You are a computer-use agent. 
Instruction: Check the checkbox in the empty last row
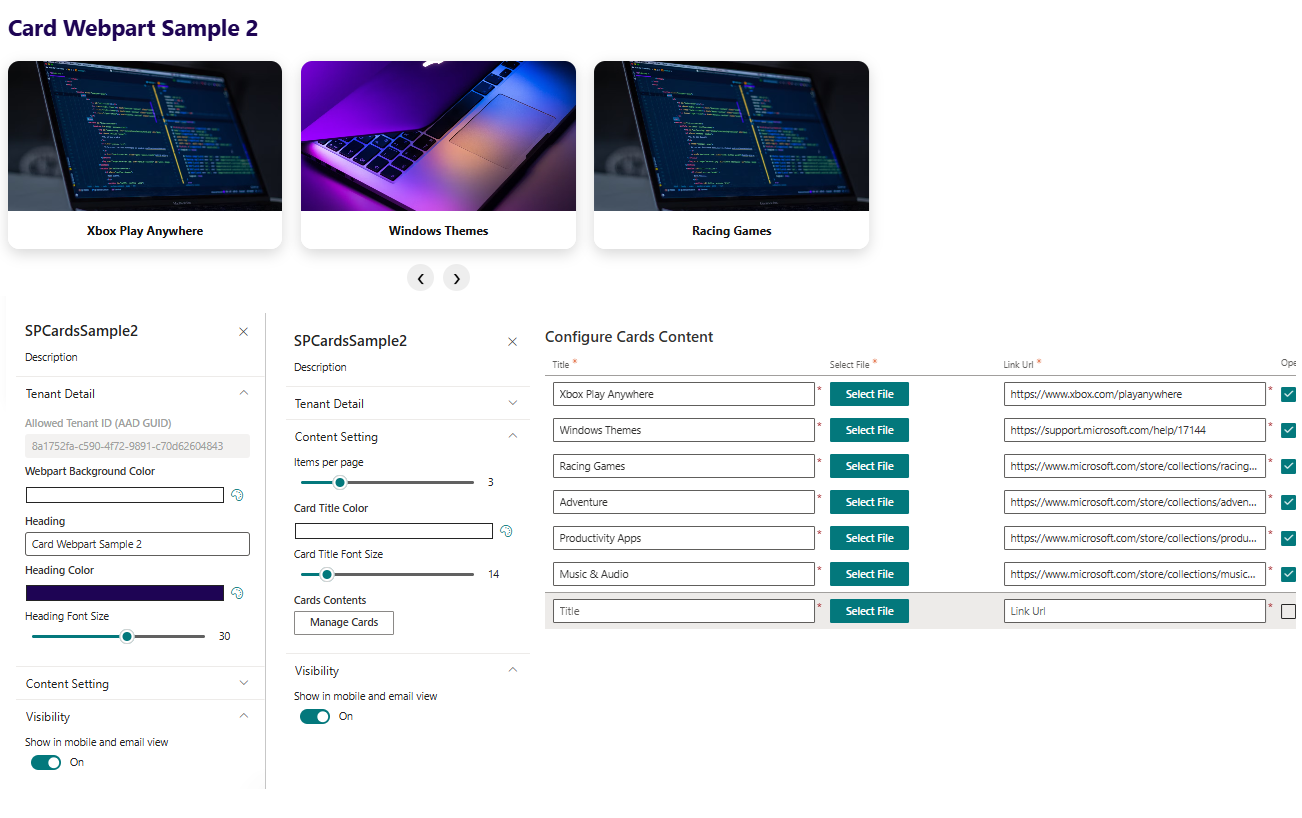(1289, 610)
